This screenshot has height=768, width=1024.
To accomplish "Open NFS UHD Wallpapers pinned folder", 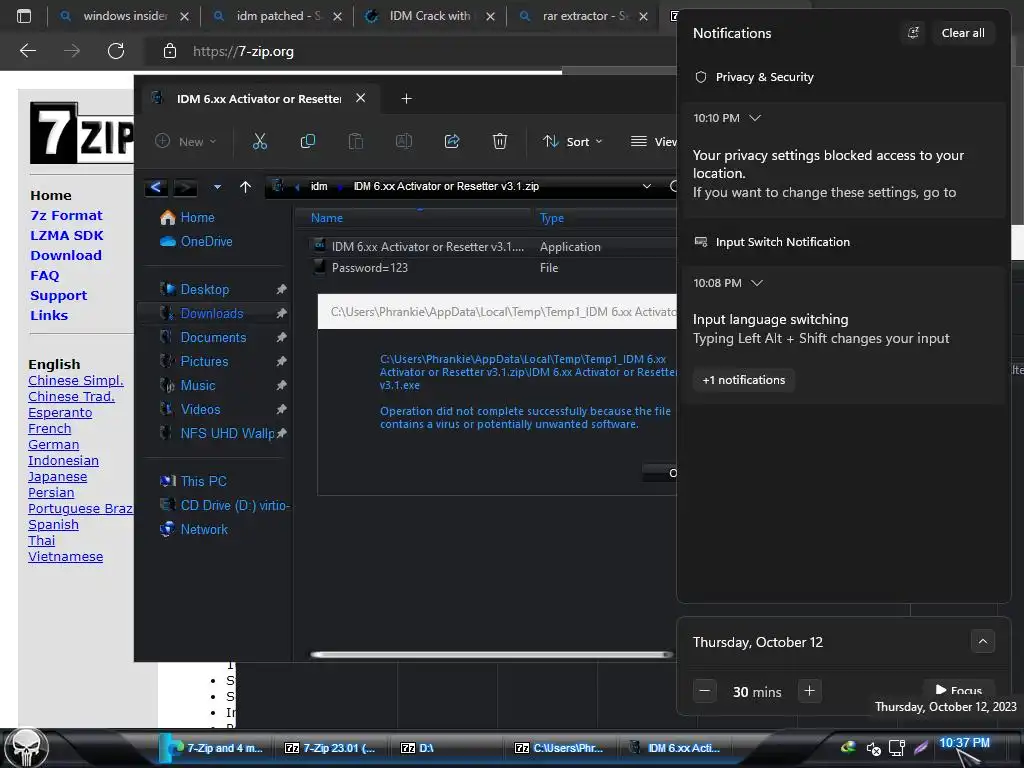I will (x=227, y=434).
